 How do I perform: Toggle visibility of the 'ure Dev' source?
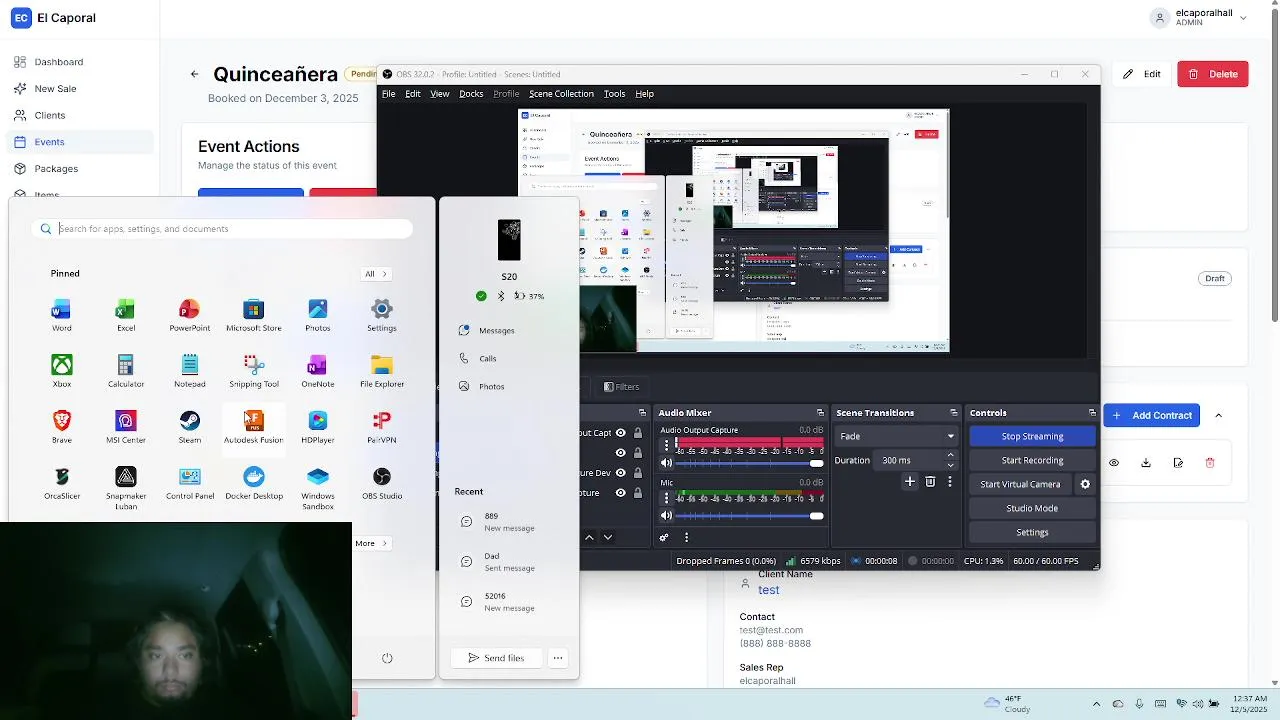pos(621,473)
